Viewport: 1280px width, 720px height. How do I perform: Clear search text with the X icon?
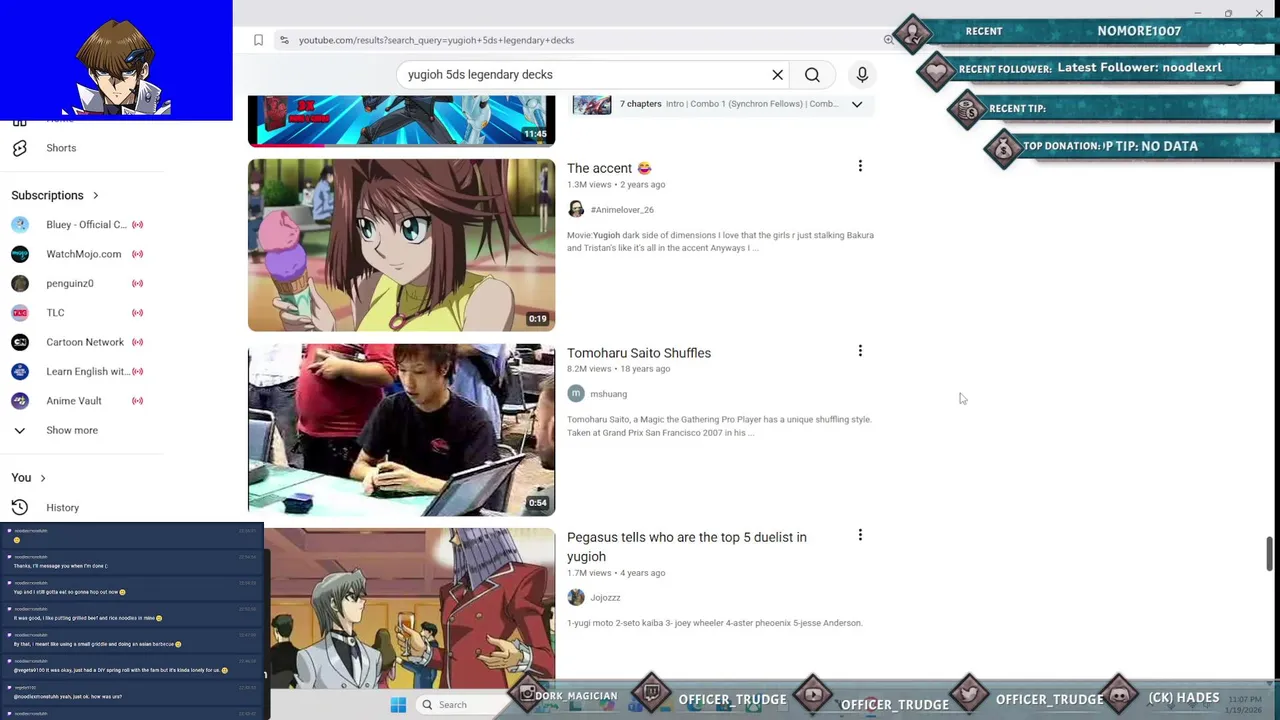[x=777, y=75]
